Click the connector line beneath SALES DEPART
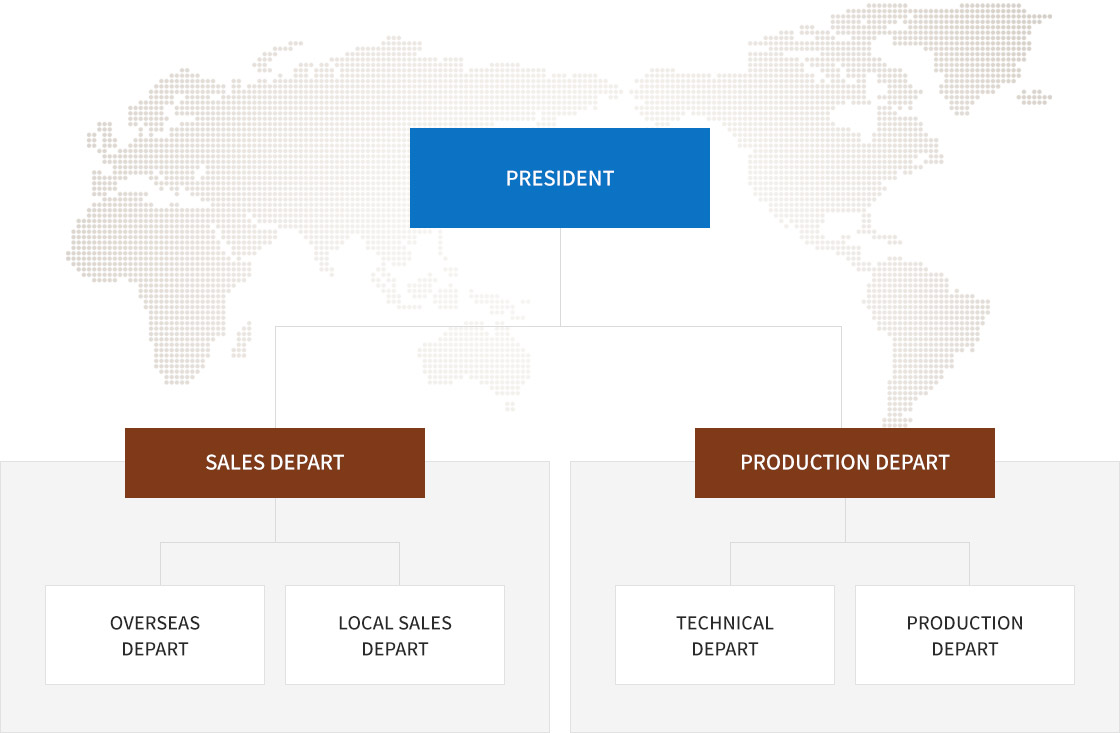Viewport: 1120px width, 733px height. click(x=275, y=520)
